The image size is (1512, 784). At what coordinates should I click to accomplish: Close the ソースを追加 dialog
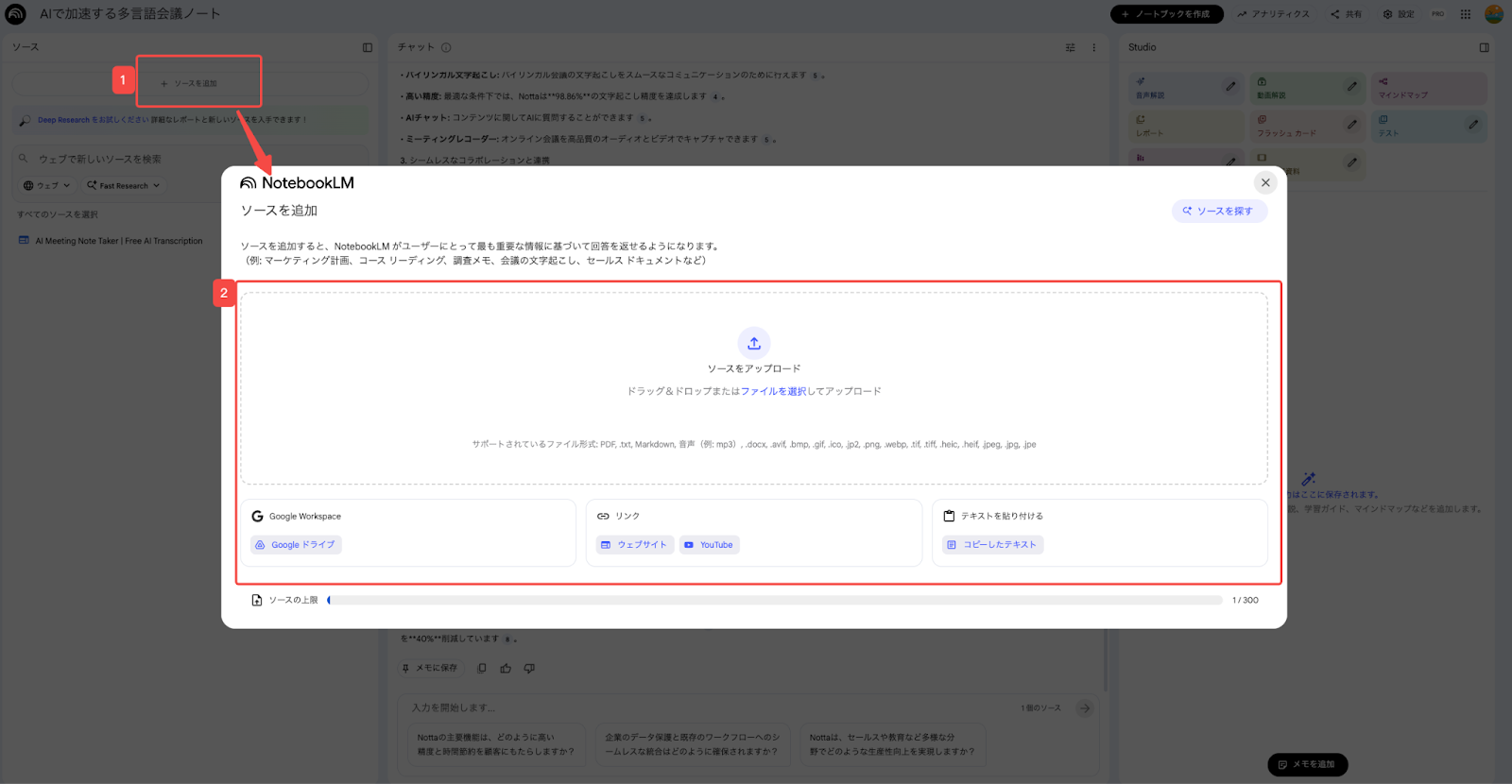pos(1265,183)
